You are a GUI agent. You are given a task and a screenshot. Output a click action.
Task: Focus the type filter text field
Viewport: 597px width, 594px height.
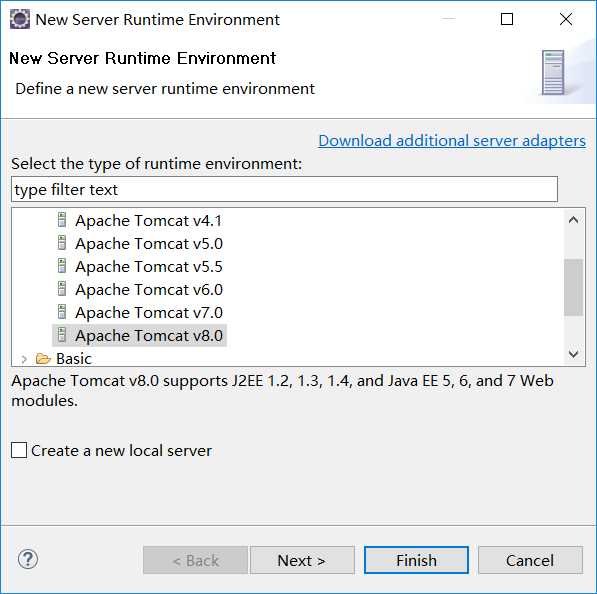click(x=284, y=189)
